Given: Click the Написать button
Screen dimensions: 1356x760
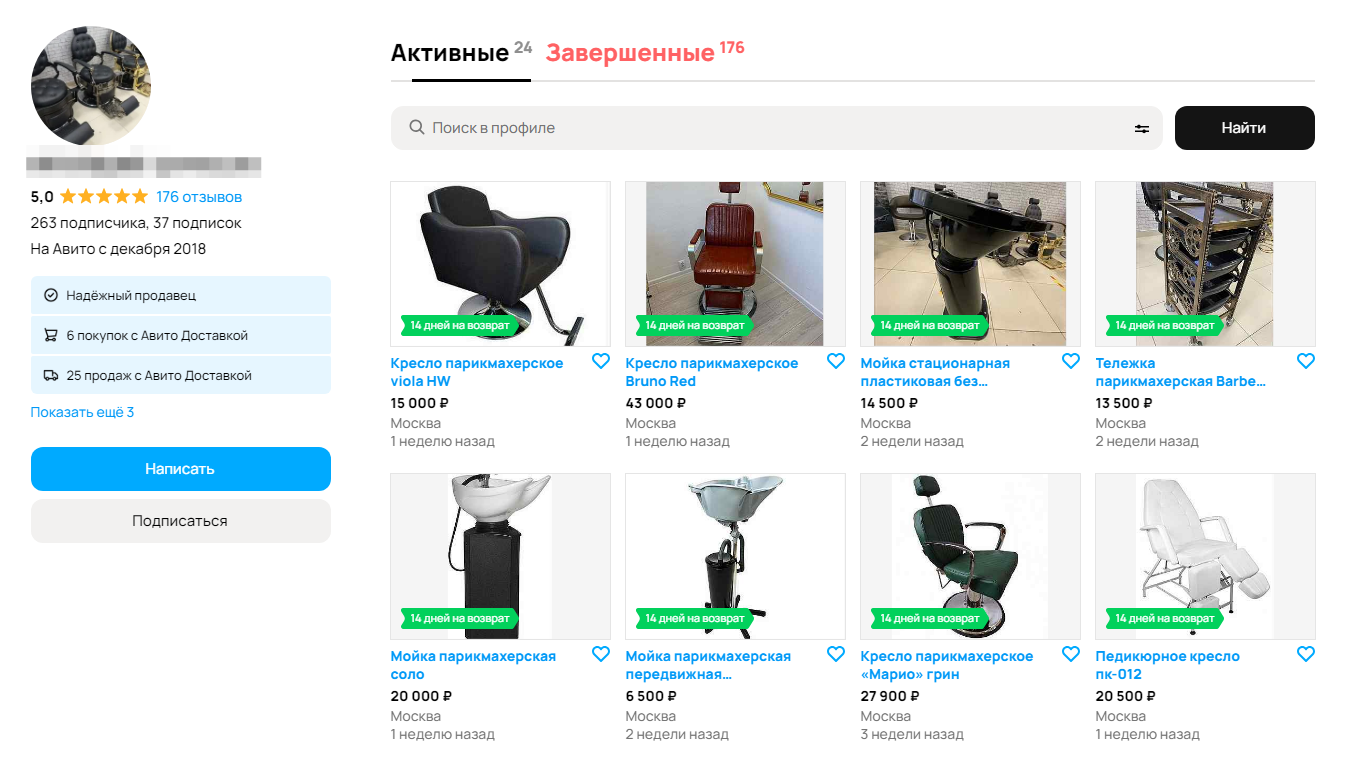Looking at the screenshot, I should tap(181, 469).
